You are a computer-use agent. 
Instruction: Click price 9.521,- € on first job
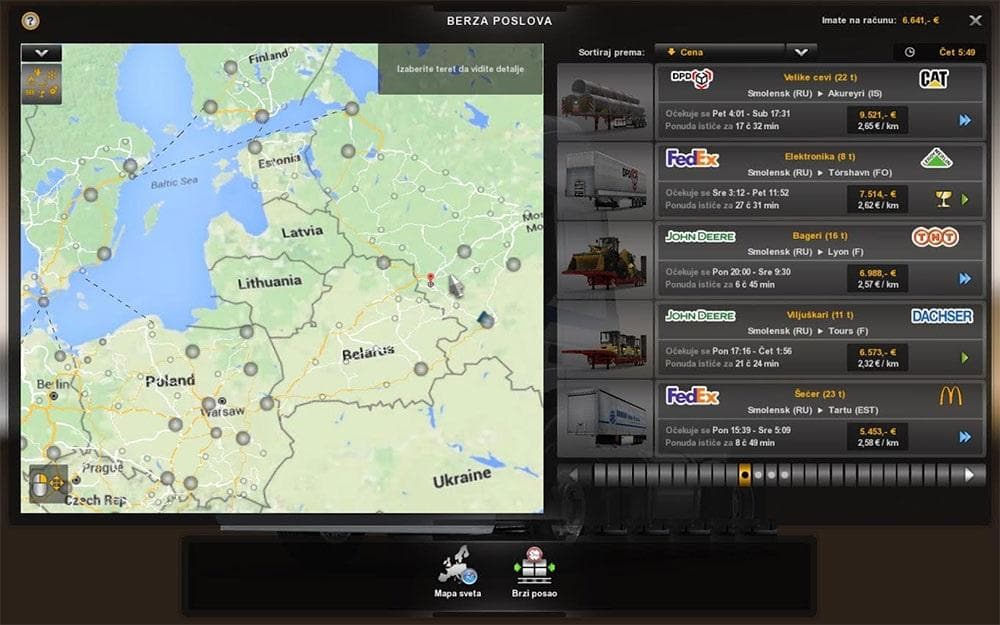[877, 115]
